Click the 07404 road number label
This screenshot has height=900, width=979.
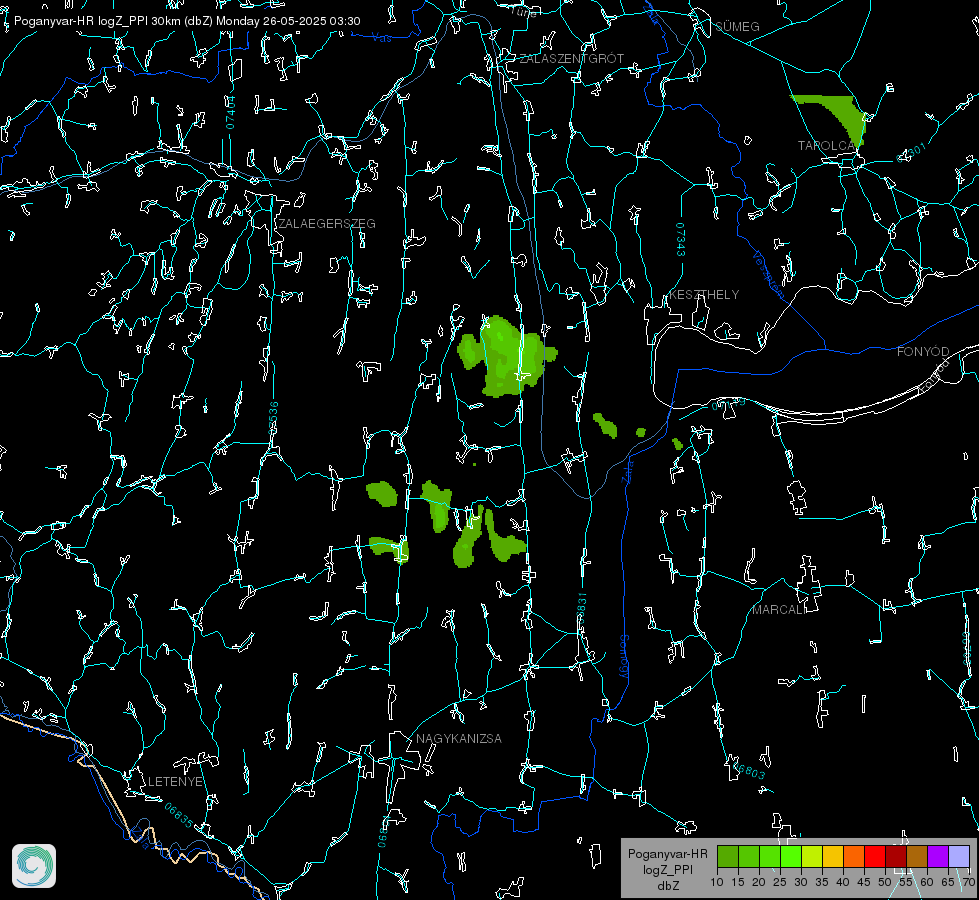point(230,113)
